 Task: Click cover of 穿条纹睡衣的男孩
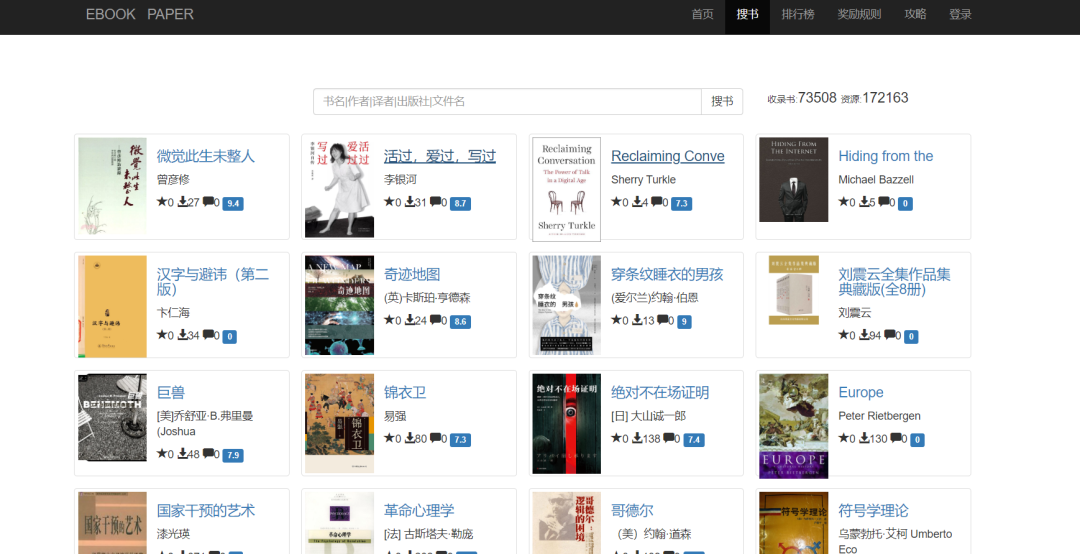pyautogui.click(x=566, y=305)
